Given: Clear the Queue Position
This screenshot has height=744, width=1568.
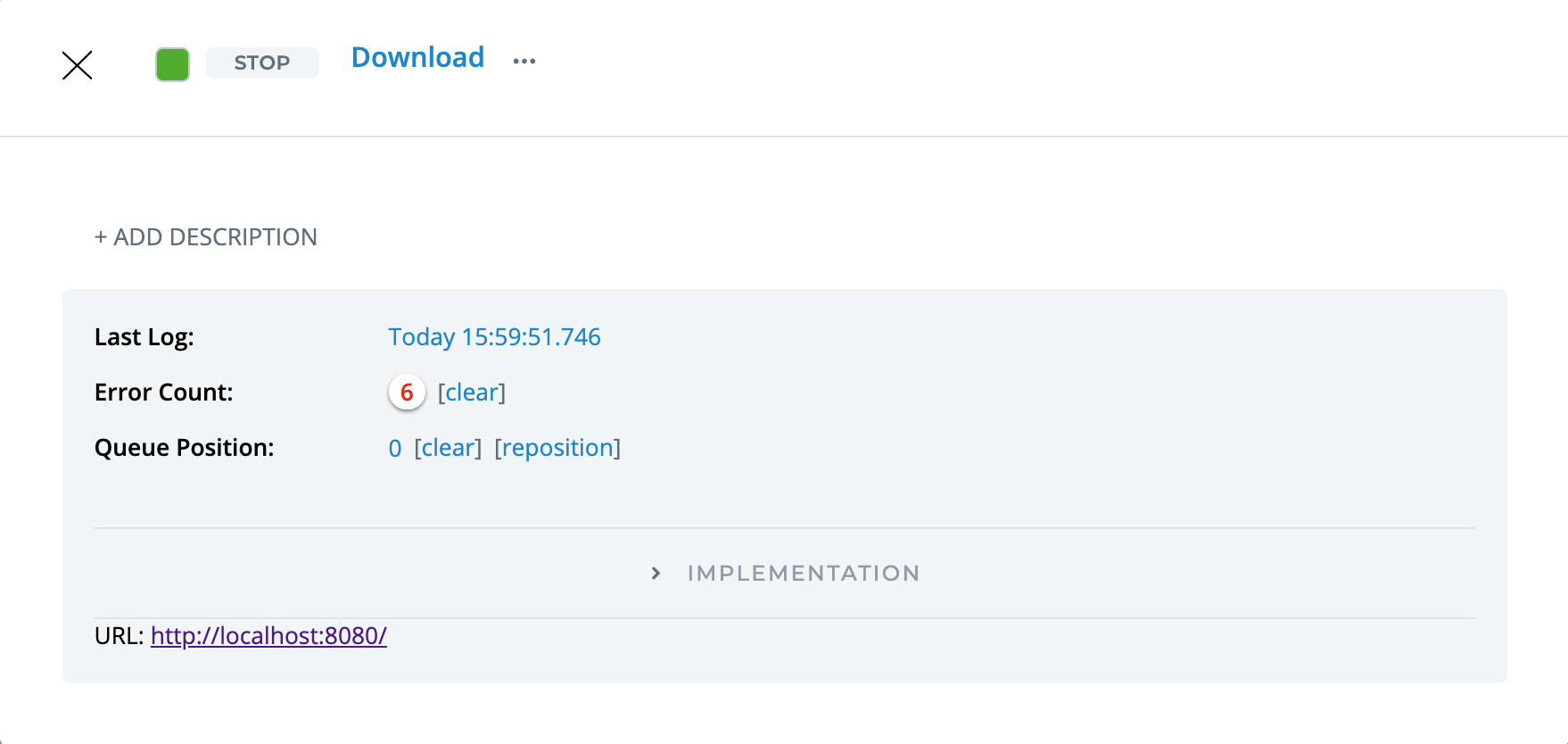Looking at the screenshot, I should tap(448, 448).
